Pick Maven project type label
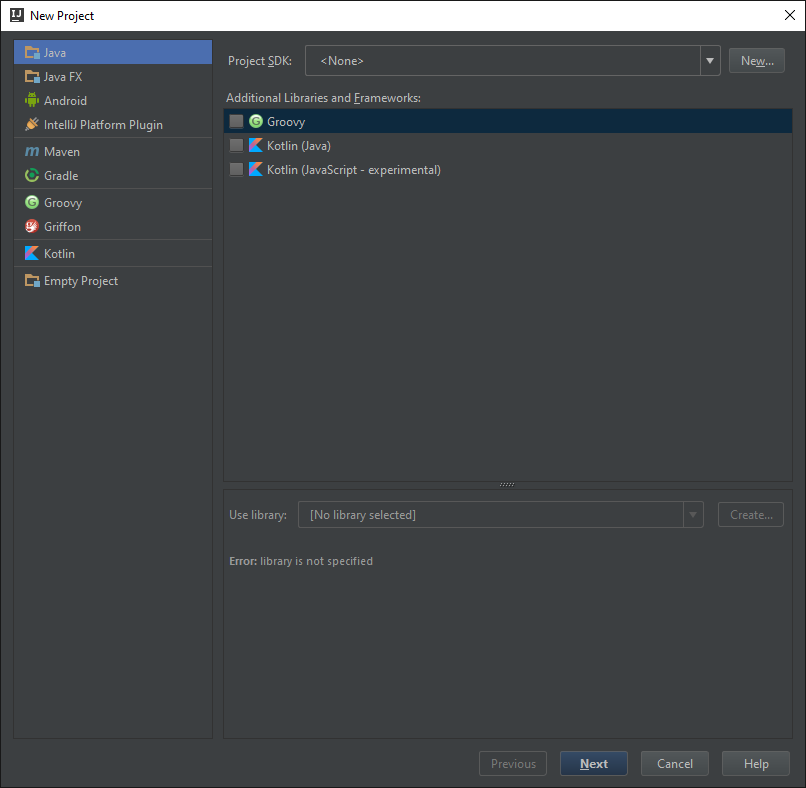The image size is (806, 788). (x=62, y=152)
